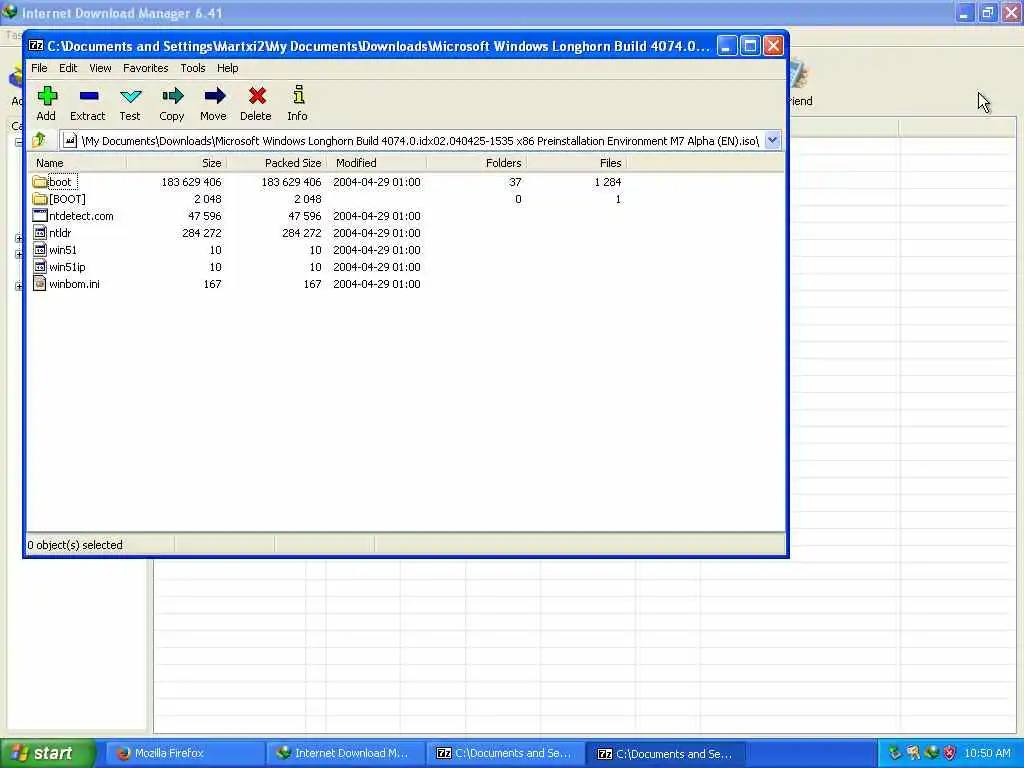Click the 7-Zip title bar icon

click(36, 46)
